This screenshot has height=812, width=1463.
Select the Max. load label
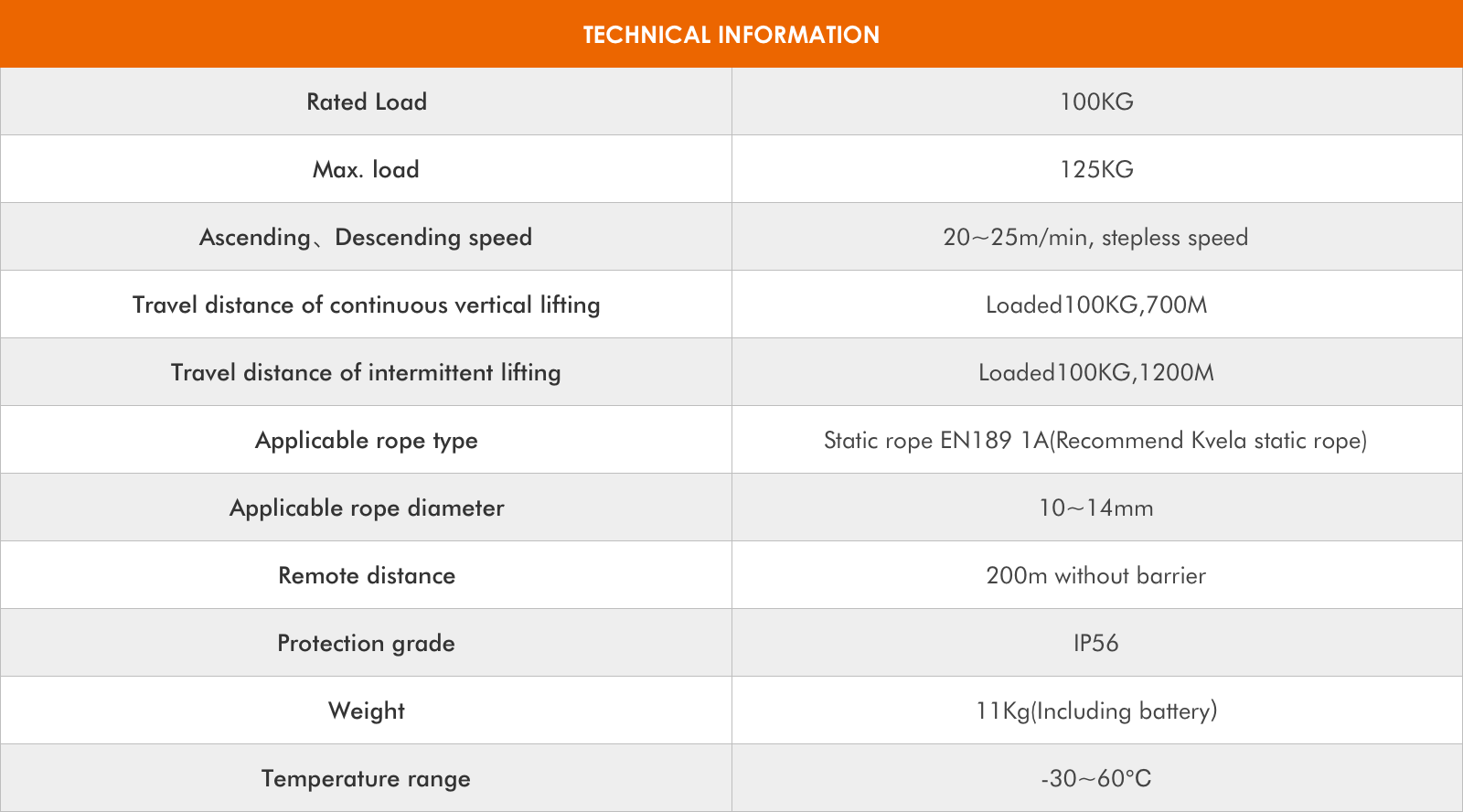coord(366,169)
